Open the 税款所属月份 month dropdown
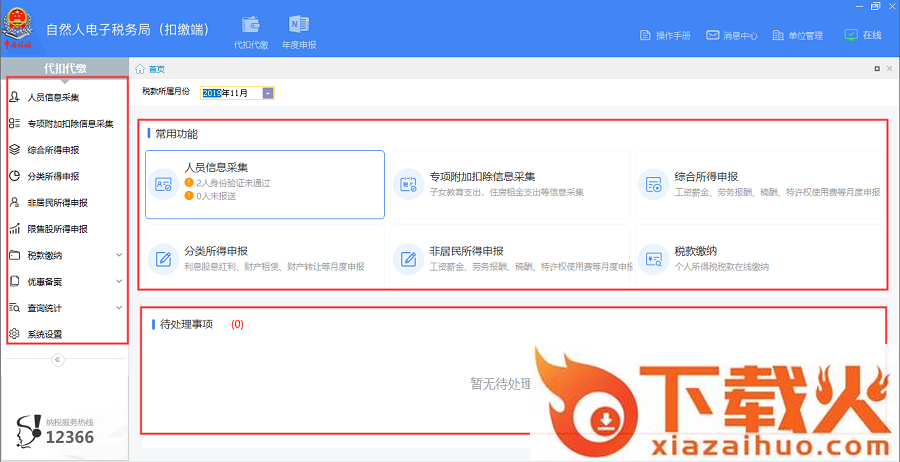 tap(268, 93)
